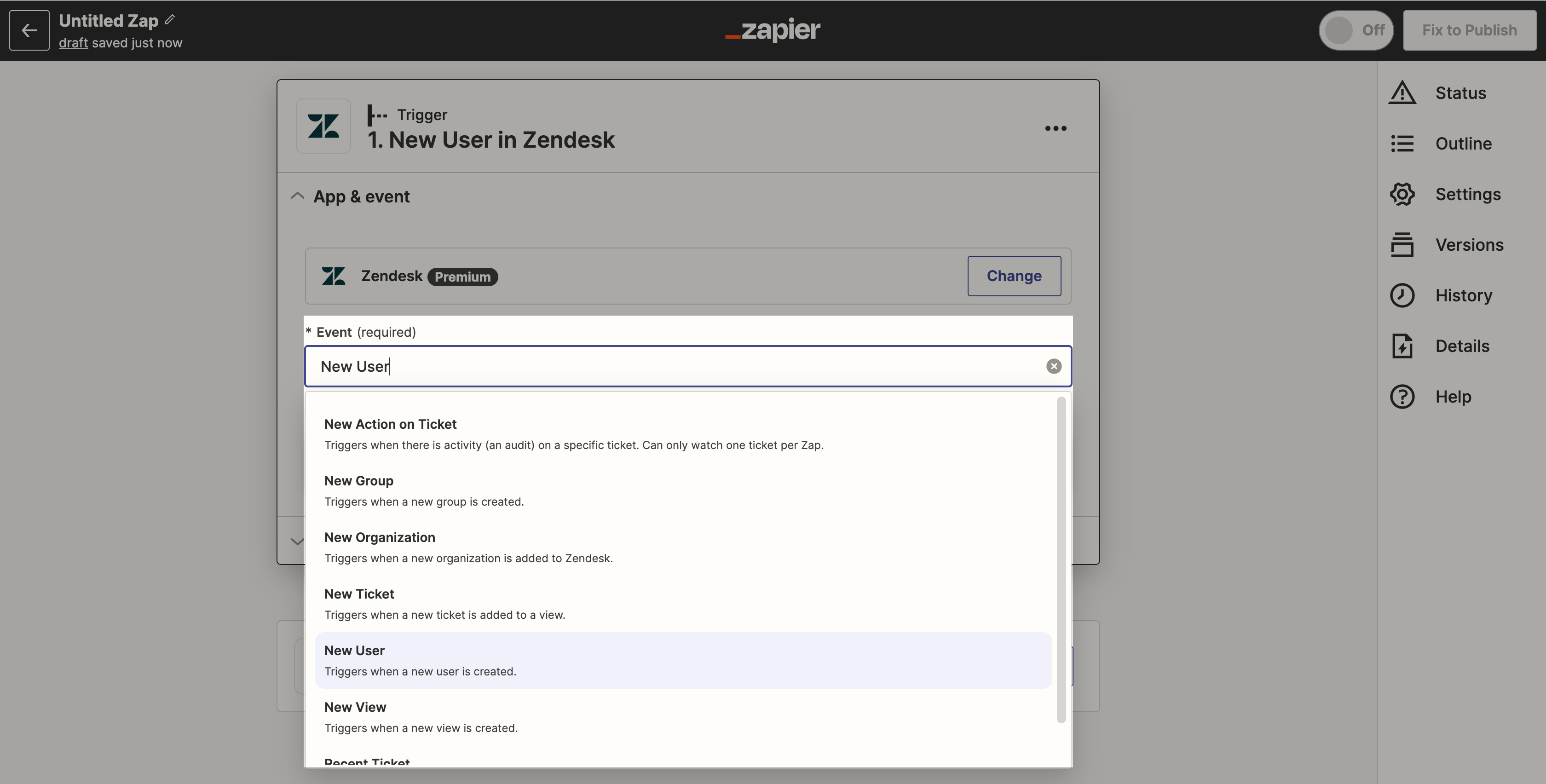Open the Status warning icon
The width and height of the screenshot is (1546, 784).
1402,93
